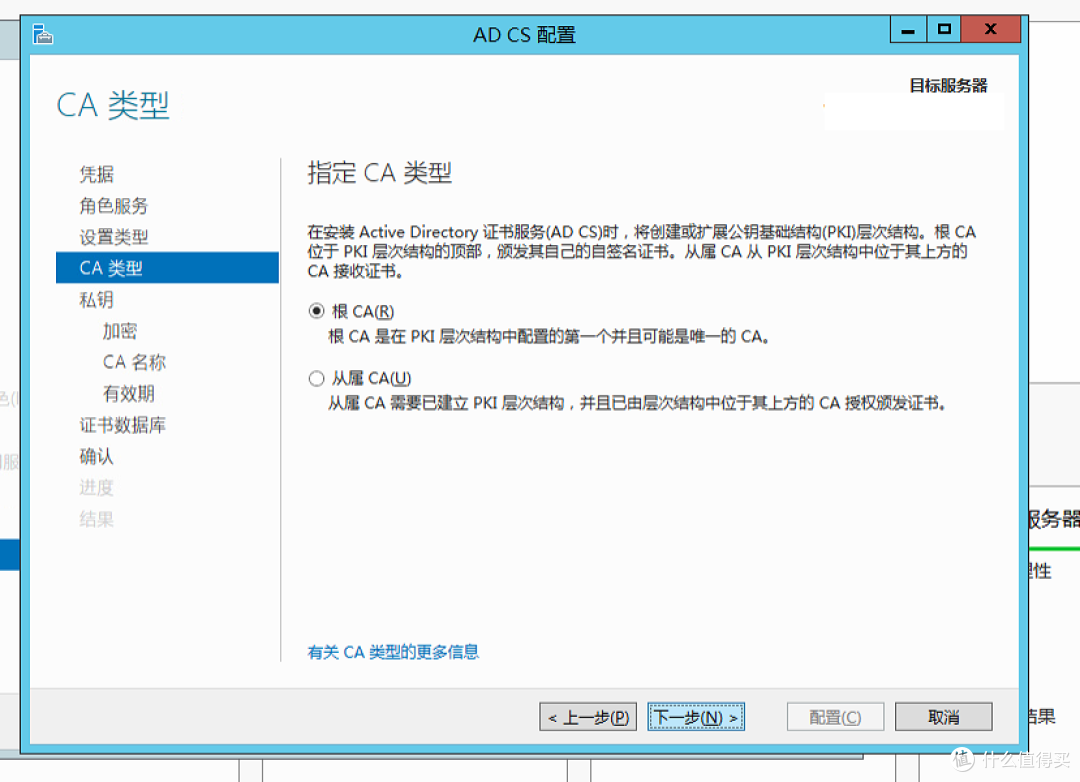Select the 从属 CA(U) radio button
This screenshot has width=1080, height=782.
coord(316,377)
